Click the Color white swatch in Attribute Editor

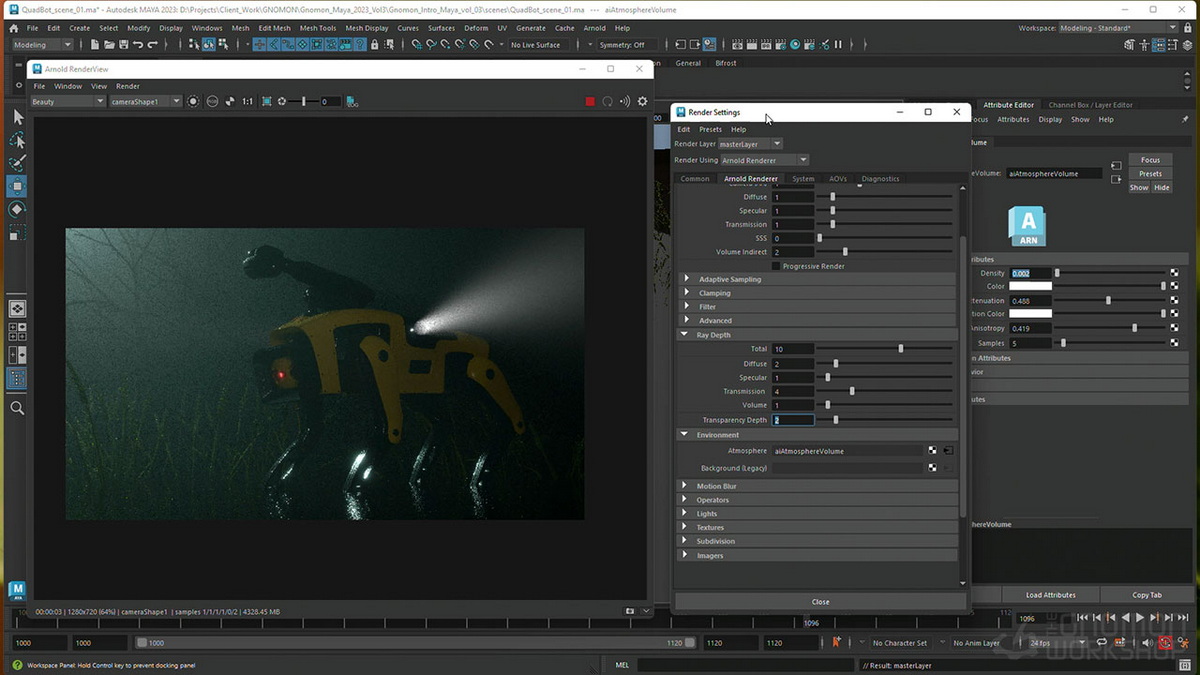coord(1030,286)
